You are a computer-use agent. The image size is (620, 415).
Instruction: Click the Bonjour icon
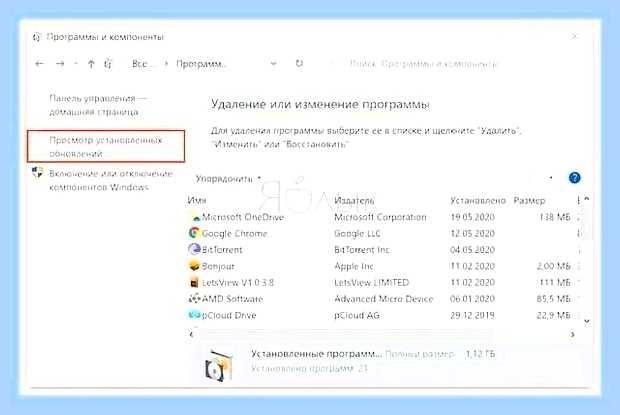click(x=194, y=266)
